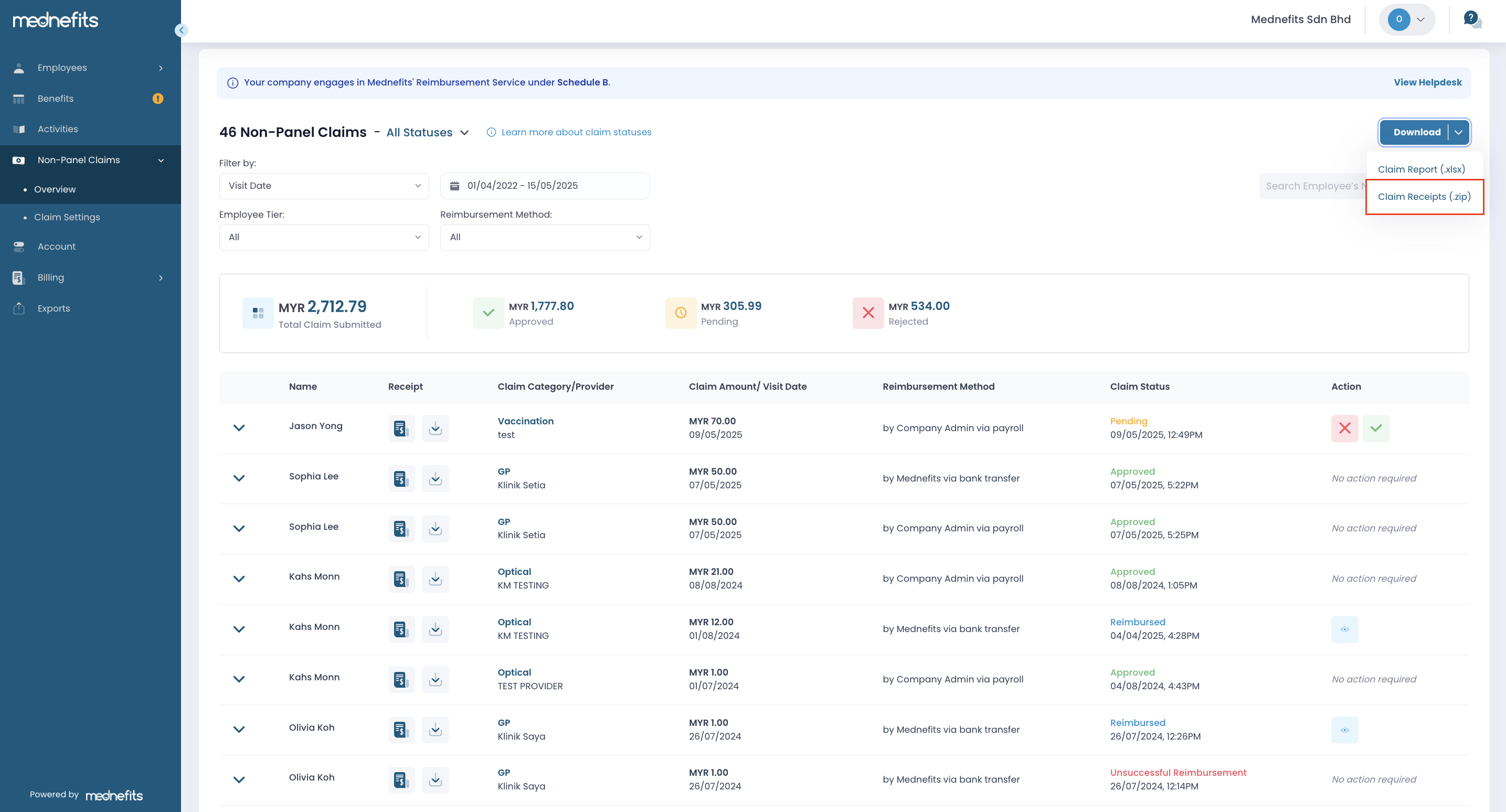1506x812 pixels.
Task: Expand Sophia Lee's first claim row
Action: (239, 478)
